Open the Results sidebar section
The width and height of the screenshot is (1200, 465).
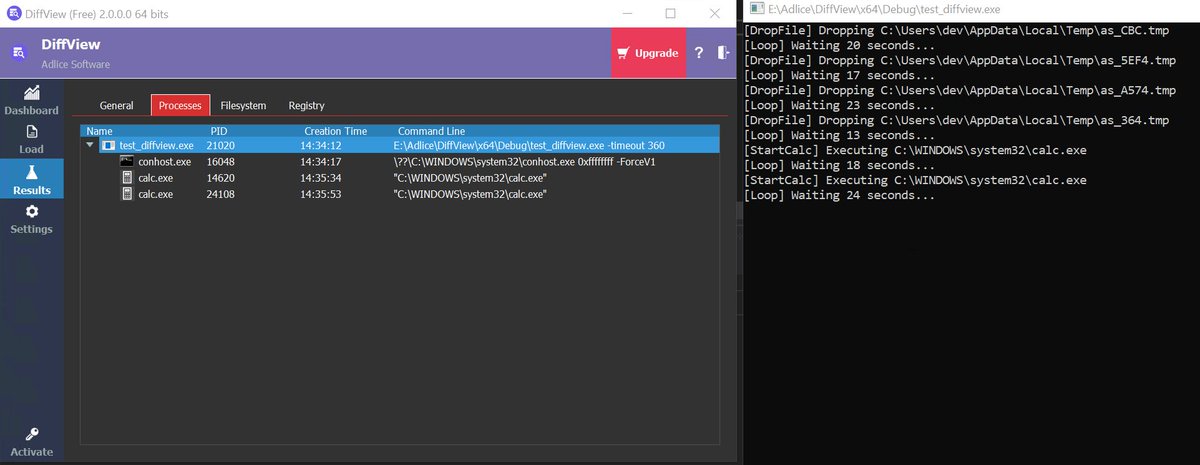tap(31, 179)
